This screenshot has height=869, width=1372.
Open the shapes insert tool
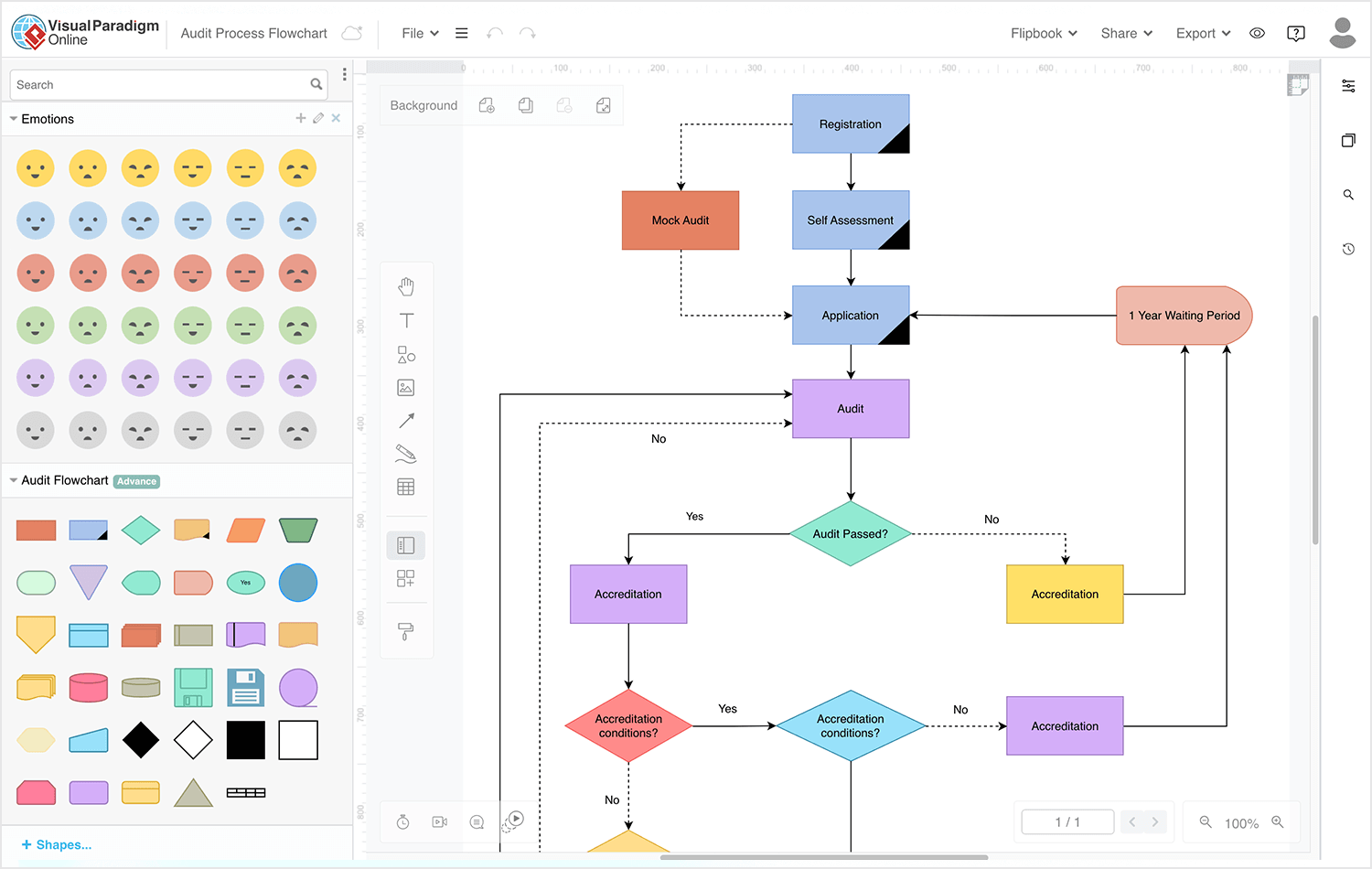pos(406,354)
